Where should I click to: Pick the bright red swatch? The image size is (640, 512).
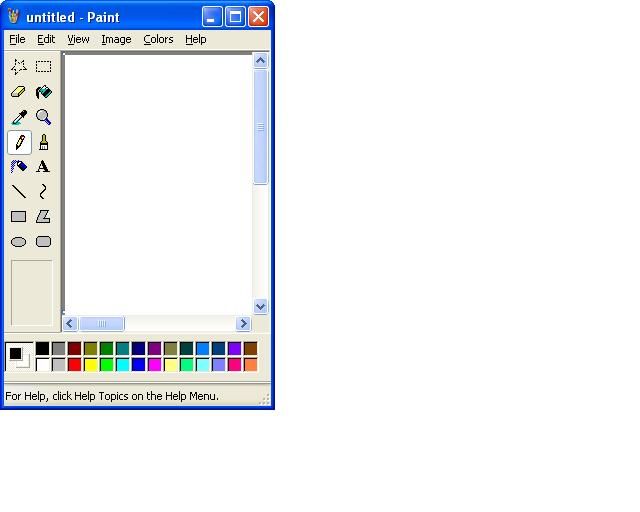click(75, 365)
